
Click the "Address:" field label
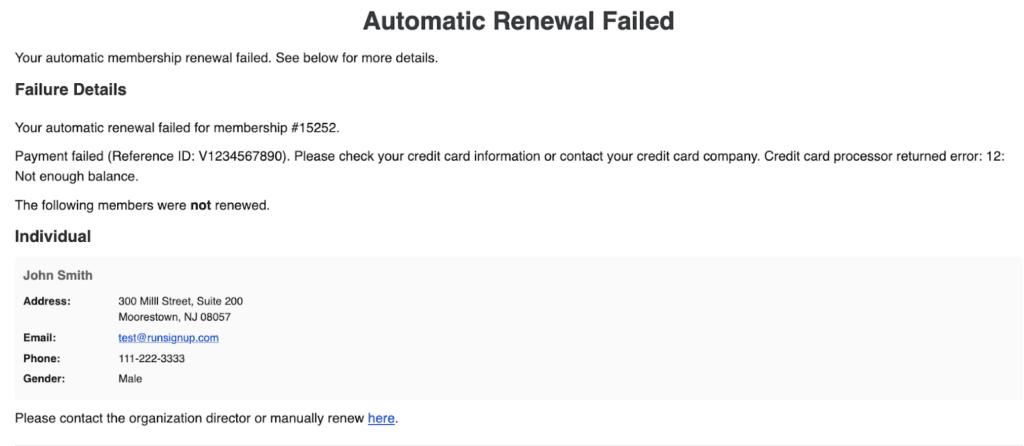[x=47, y=301]
